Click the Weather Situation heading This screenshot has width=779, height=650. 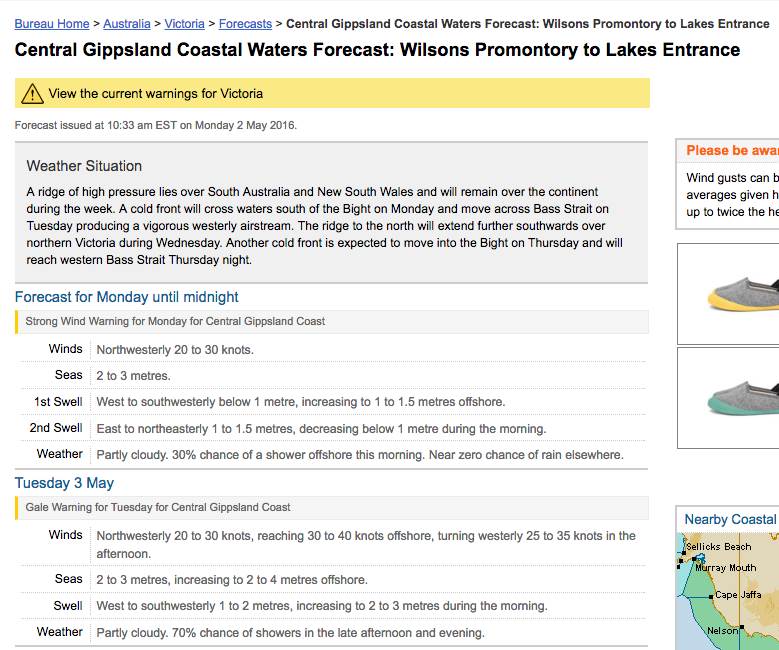click(x=84, y=166)
